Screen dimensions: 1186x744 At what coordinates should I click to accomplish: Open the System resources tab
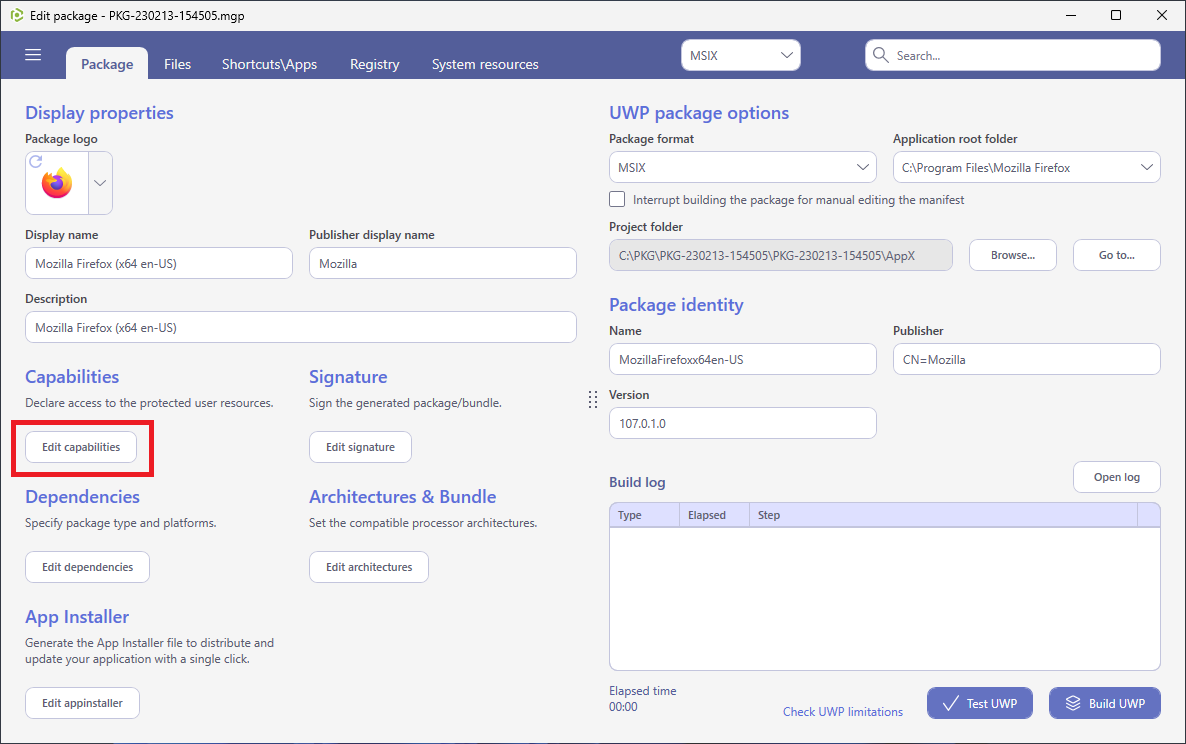pyautogui.click(x=485, y=64)
